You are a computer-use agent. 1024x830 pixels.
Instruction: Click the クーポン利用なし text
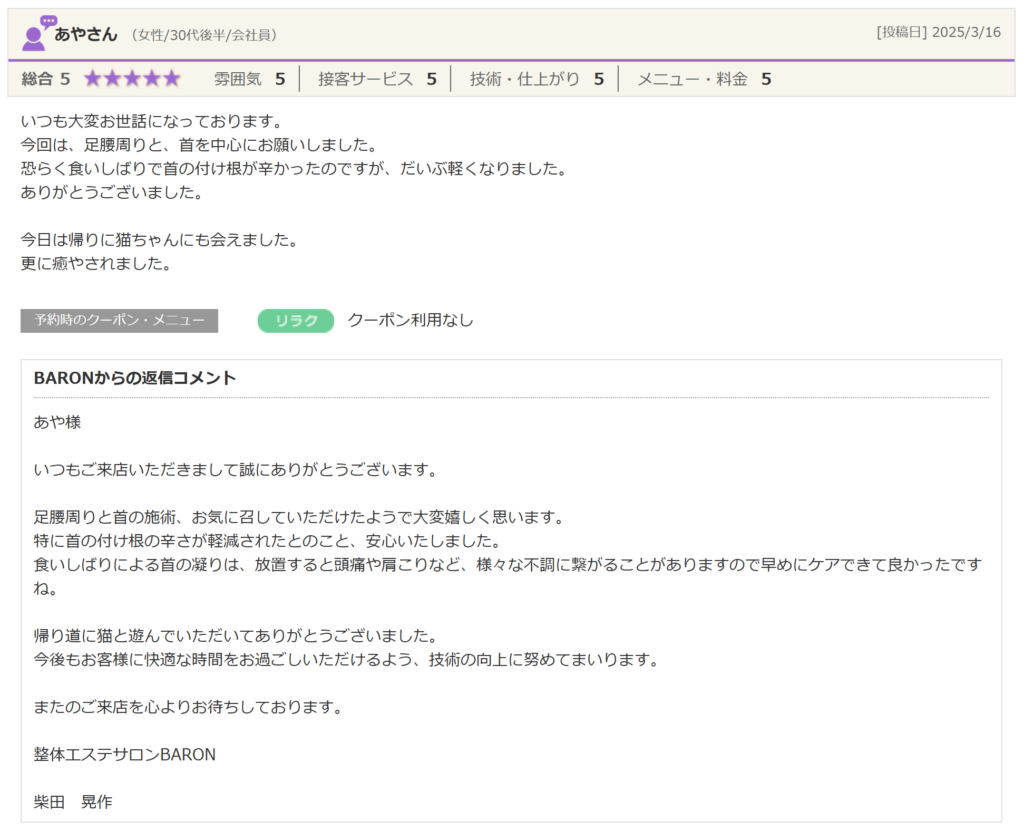pyautogui.click(x=410, y=320)
